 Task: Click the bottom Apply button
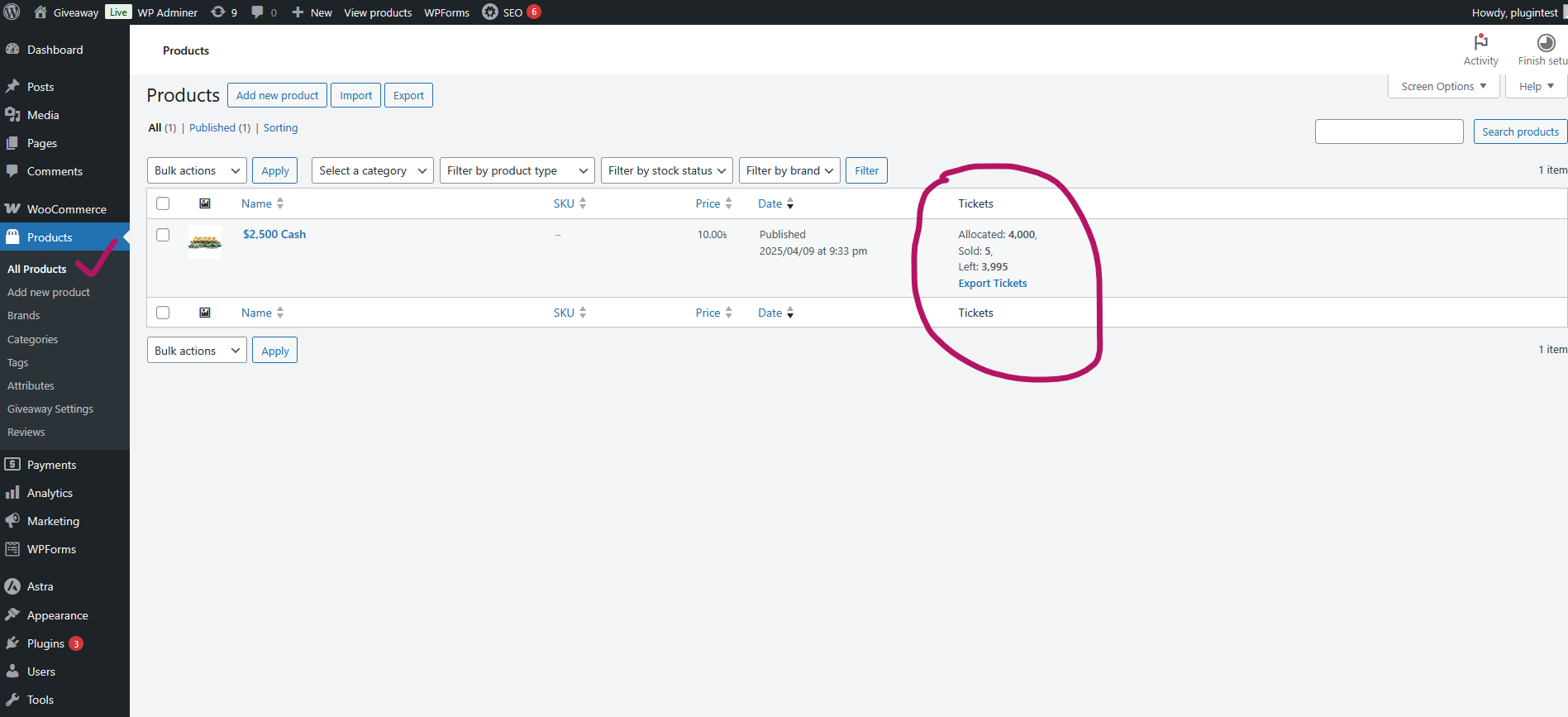click(275, 351)
